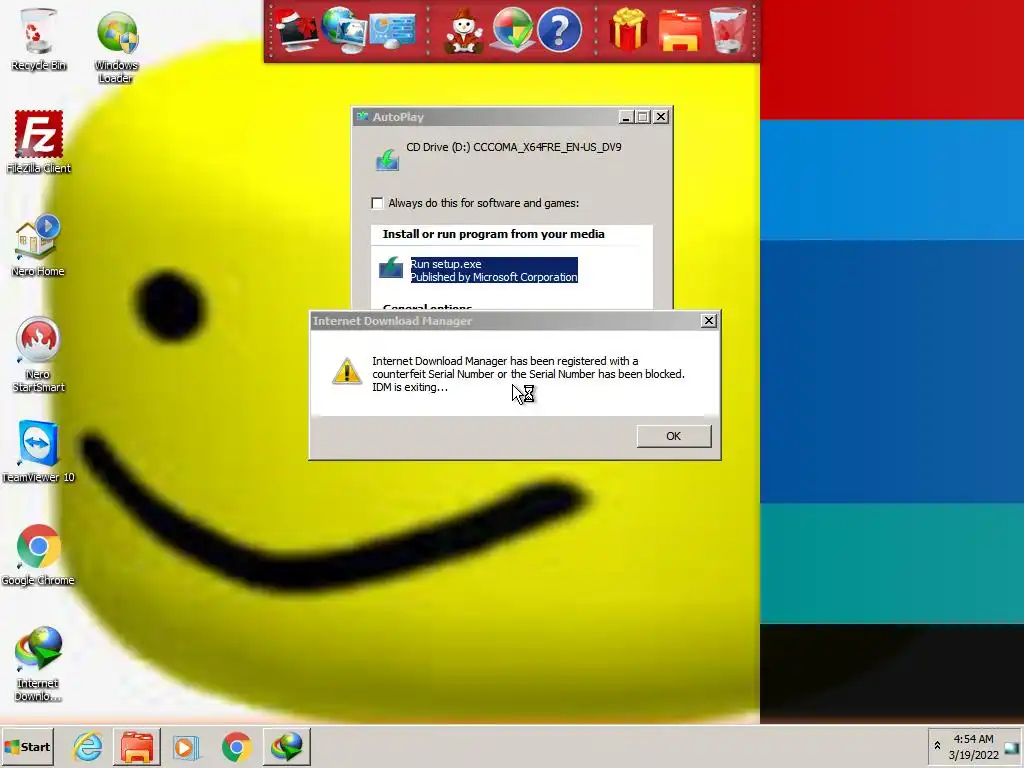The height and width of the screenshot is (768, 1024).
Task: Open the Recycle Bin desktop icon
Action: [38, 39]
